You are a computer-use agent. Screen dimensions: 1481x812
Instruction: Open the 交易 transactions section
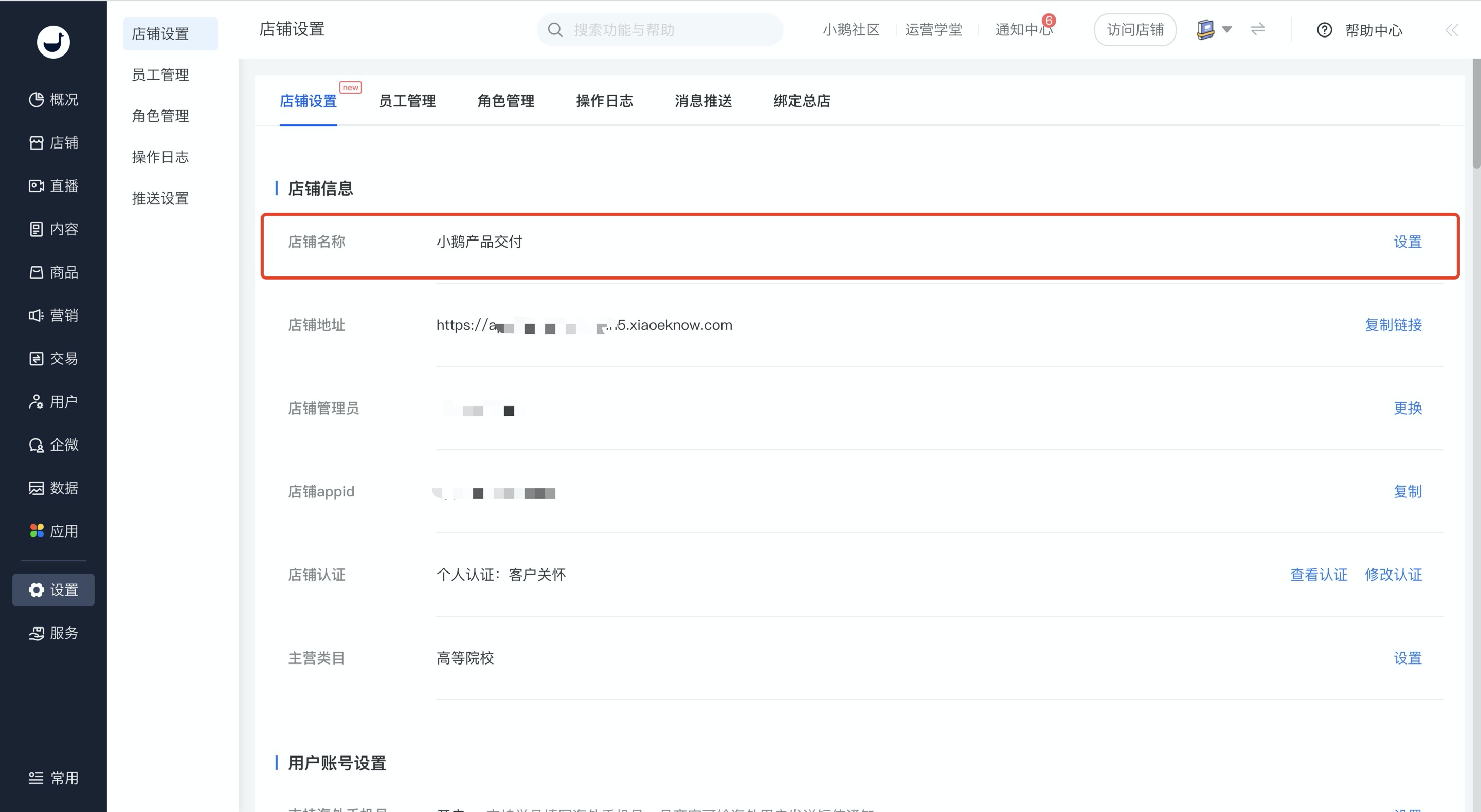tap(53, 358)
